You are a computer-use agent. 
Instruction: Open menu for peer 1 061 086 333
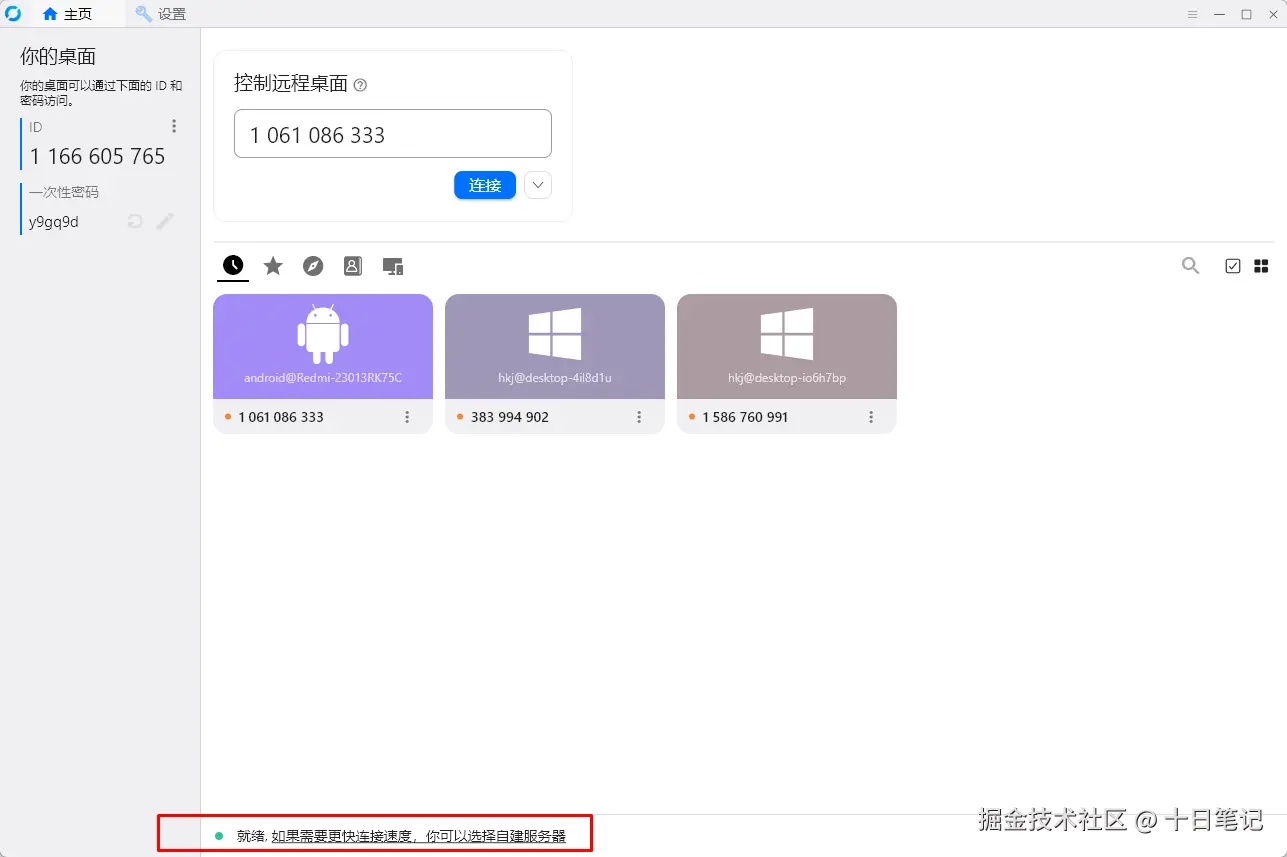(407, 417)
